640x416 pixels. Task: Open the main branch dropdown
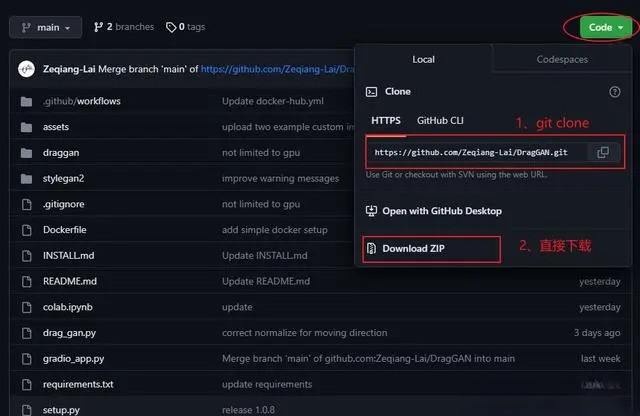point(45,27)
